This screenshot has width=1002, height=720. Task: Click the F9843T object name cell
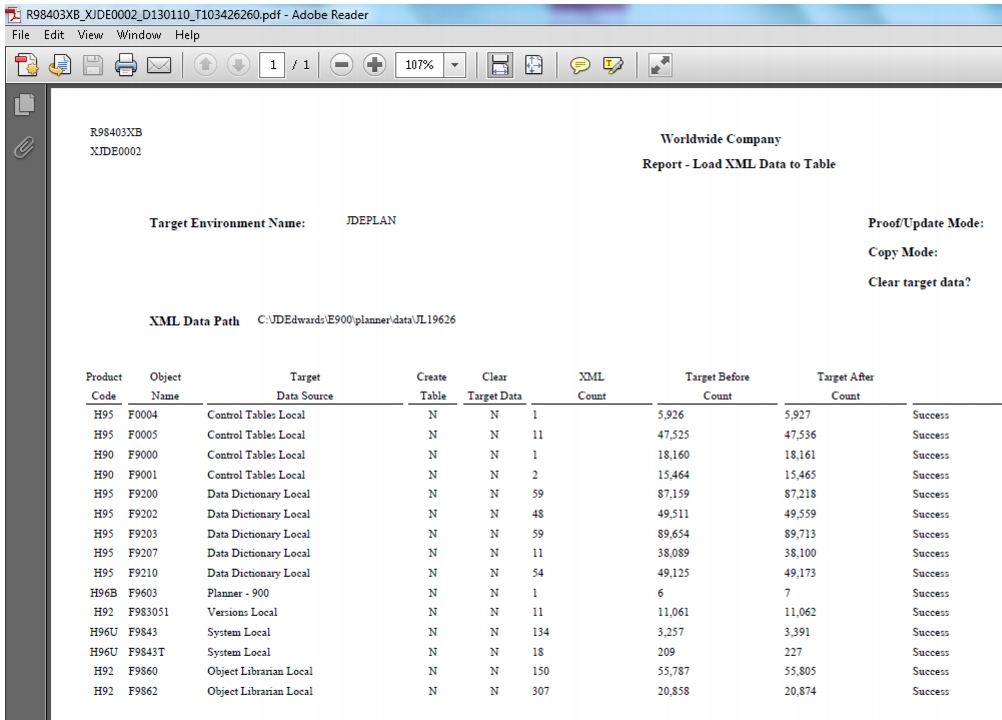[x=146, y=652]
